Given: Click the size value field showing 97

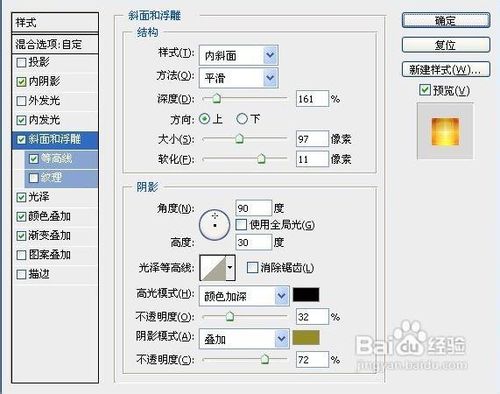Looking at the screenshot, I should tap(312, 139).
